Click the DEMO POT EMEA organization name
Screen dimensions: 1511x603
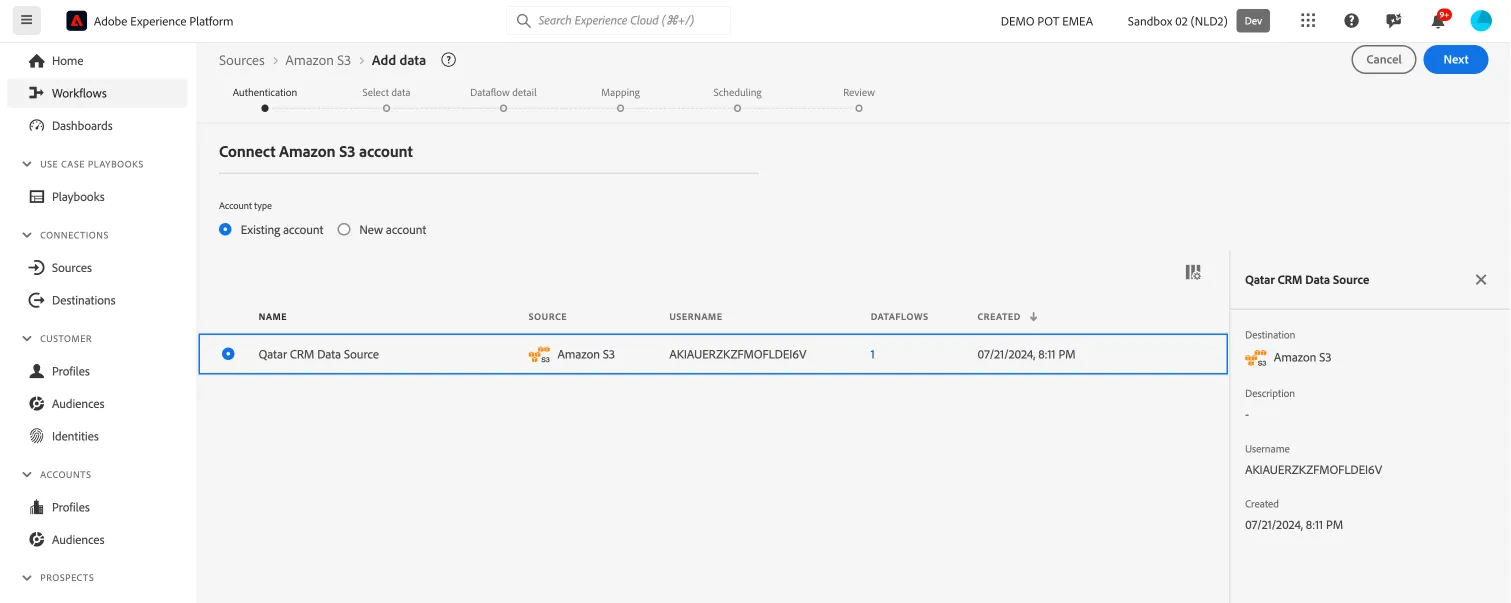(x=1047, y=21)
